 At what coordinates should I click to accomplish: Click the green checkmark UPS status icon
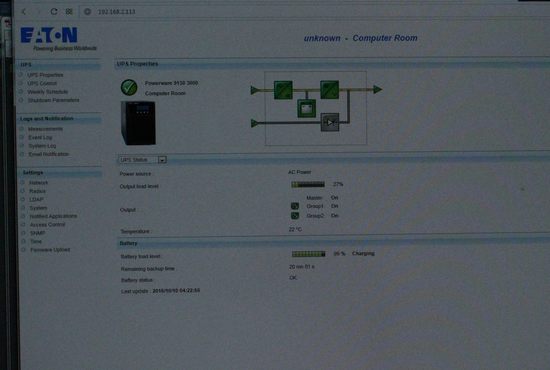pos(129,87)
